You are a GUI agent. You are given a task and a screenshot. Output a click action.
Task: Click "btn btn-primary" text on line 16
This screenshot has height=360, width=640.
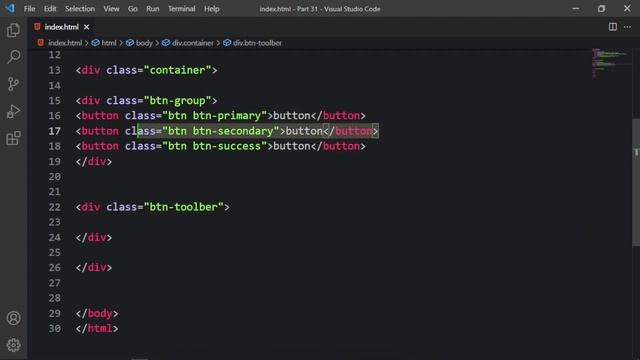click(215, 116)
